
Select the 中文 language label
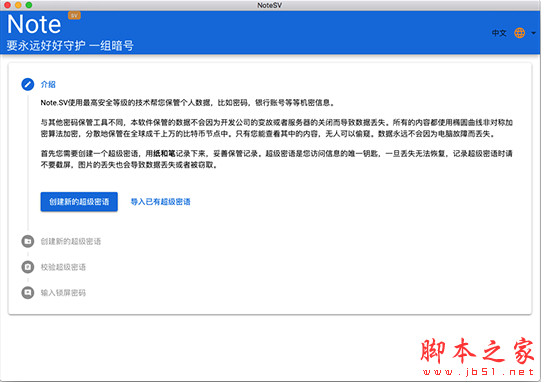[499, 33]
